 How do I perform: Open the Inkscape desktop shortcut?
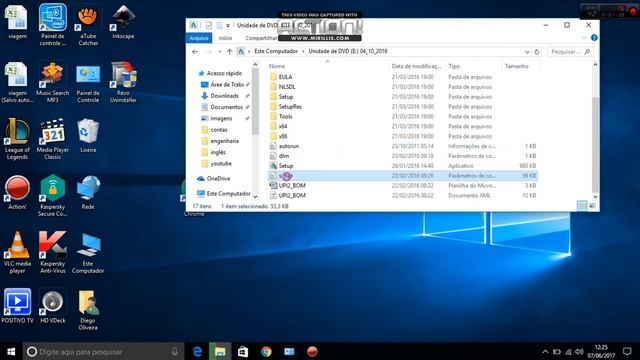point(123,22)
